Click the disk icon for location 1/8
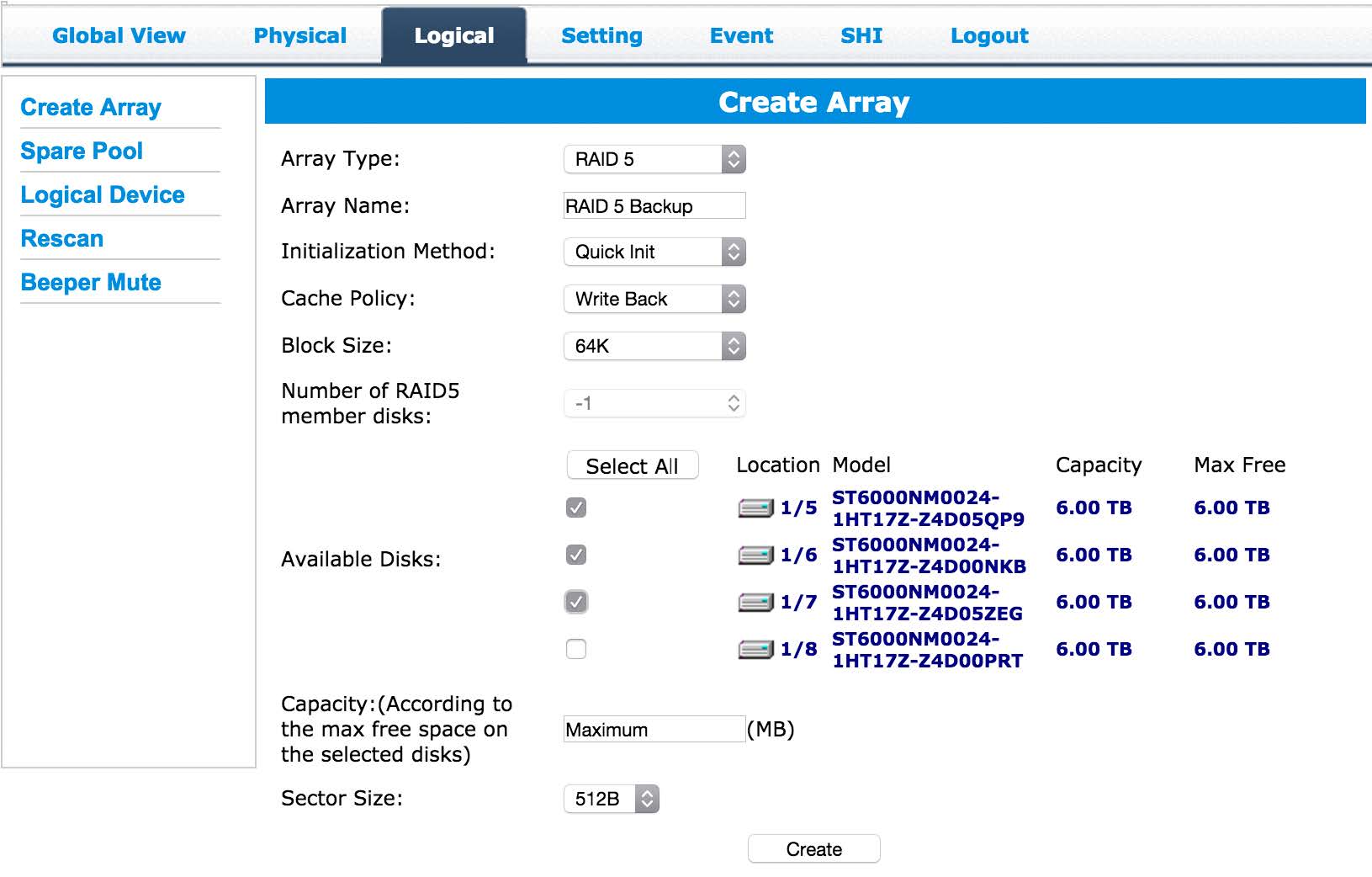Viewport: 1372px width, 877px height. point(755,650)
